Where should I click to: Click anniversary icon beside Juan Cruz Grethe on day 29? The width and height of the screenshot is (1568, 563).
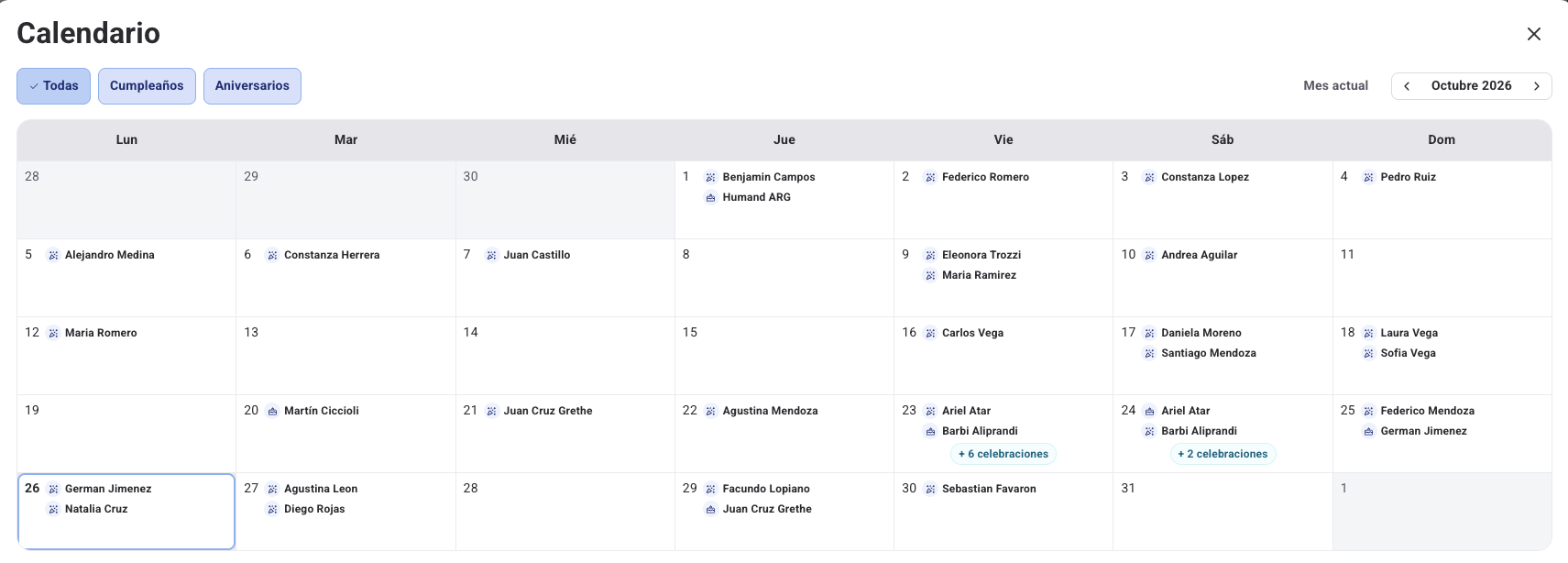(710, 509)
